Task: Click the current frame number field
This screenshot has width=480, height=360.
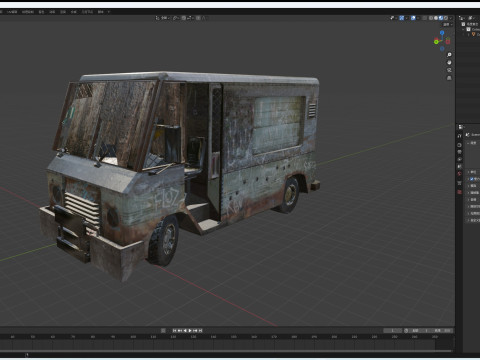Action: [393, 331]
